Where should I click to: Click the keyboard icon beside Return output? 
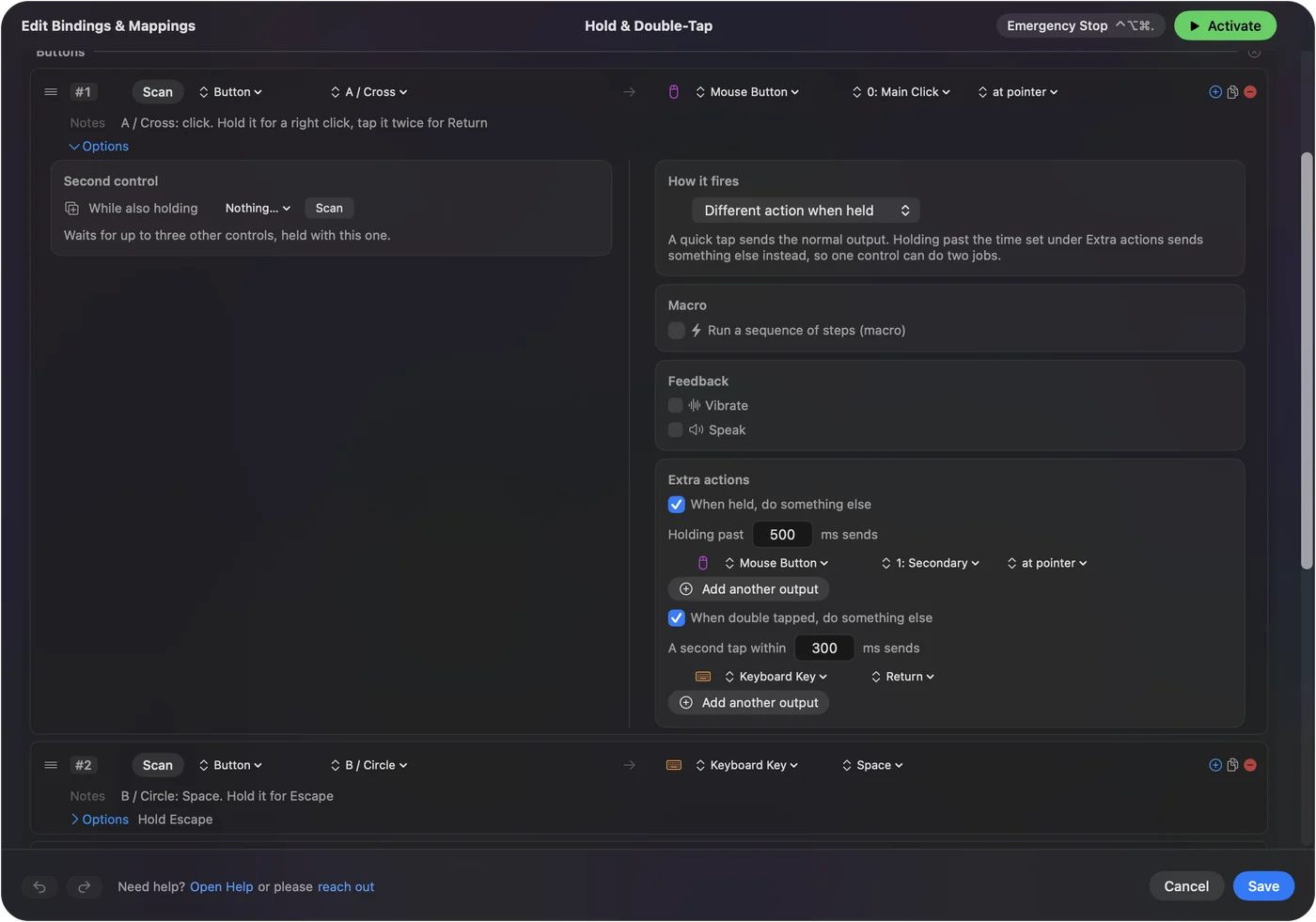[703, 677]
